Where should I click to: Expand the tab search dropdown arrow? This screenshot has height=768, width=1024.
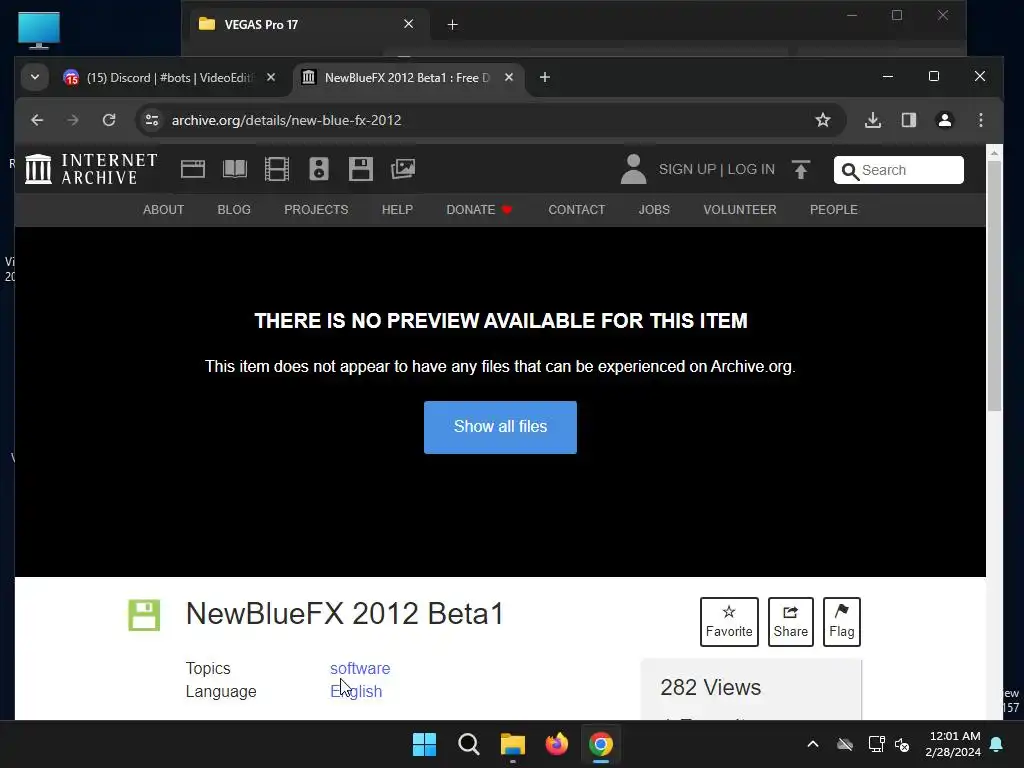point(35,77)
